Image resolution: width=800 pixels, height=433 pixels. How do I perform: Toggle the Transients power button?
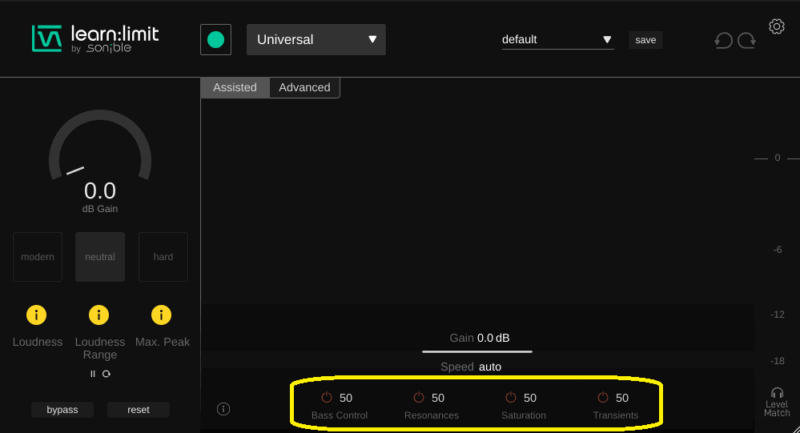click(x=602, y=398)
